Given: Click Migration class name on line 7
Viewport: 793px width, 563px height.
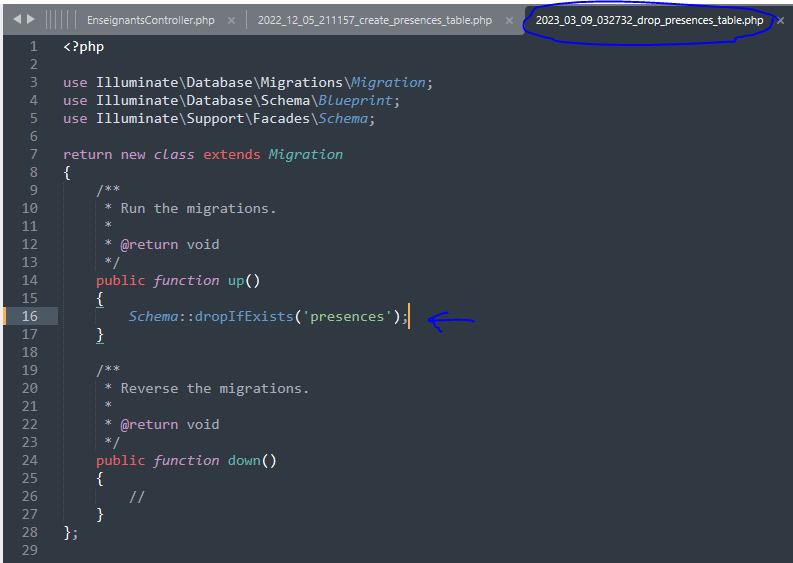Looking at the screenshot, I should tap(305, 154).
